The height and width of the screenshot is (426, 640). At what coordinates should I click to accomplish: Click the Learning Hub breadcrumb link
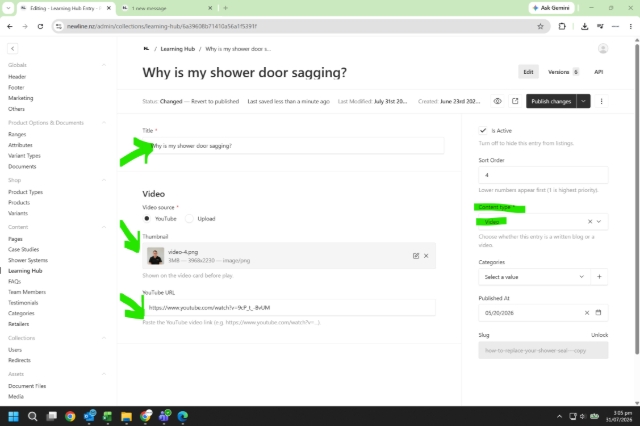pyautogui.click(x=178, y=49)
